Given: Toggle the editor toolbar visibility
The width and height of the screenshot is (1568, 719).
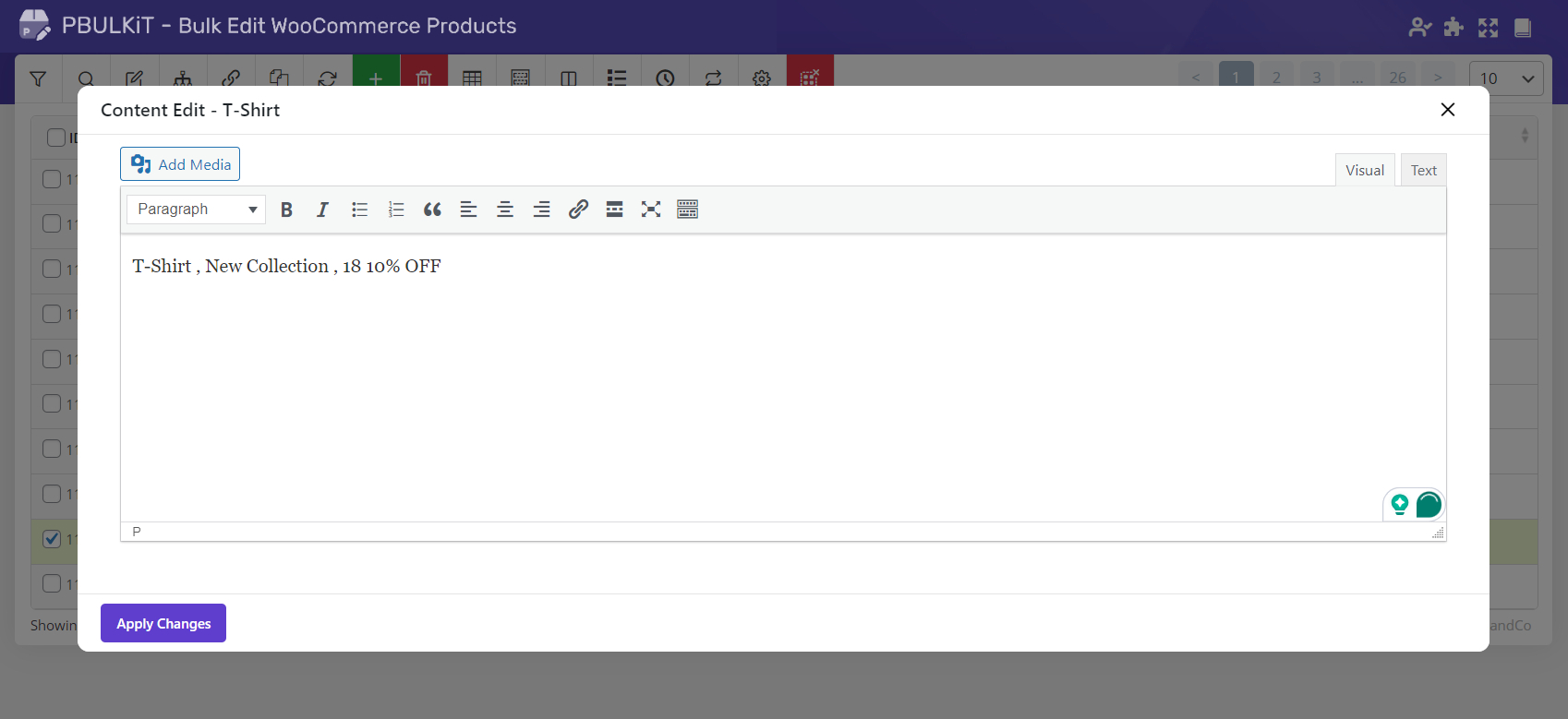Looking at the screenshot, I should [x=687, y=210].
